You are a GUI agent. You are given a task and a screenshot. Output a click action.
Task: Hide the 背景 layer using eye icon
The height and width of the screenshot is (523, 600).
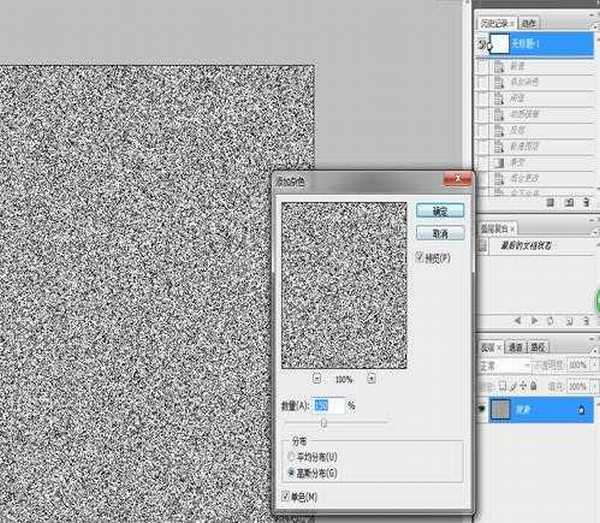[x=483, y=409]
